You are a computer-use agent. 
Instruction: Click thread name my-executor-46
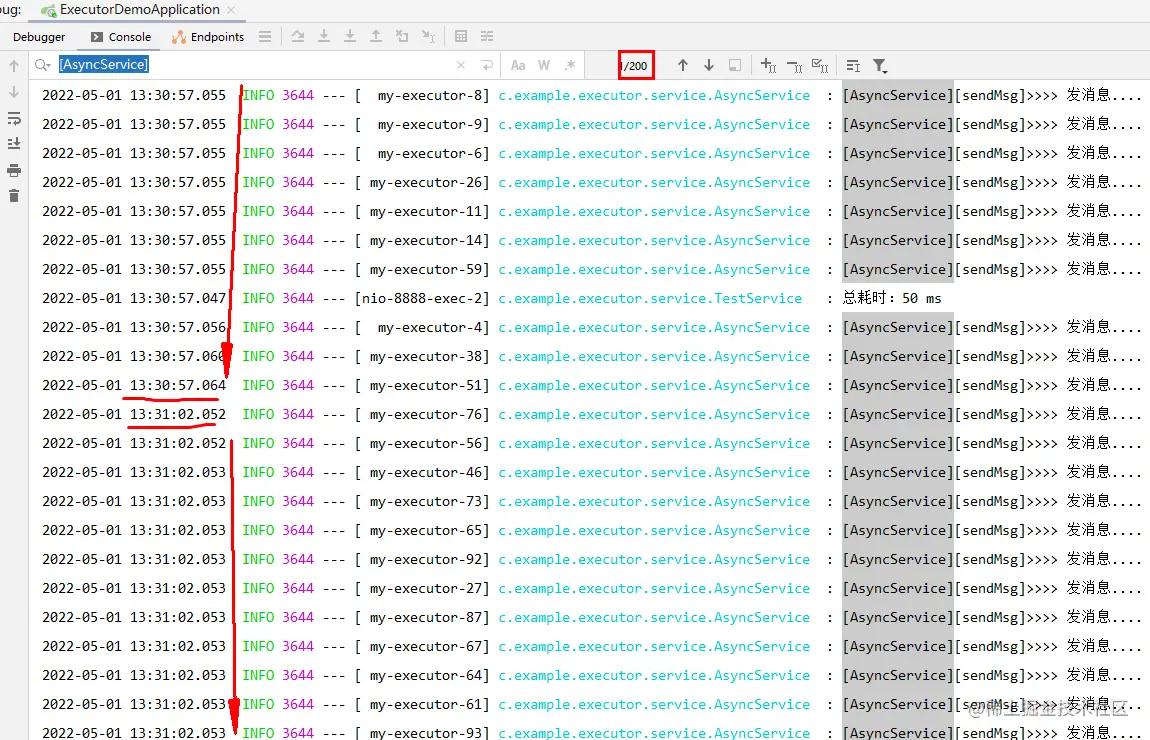pyautogui.click(x=425, y=472)
